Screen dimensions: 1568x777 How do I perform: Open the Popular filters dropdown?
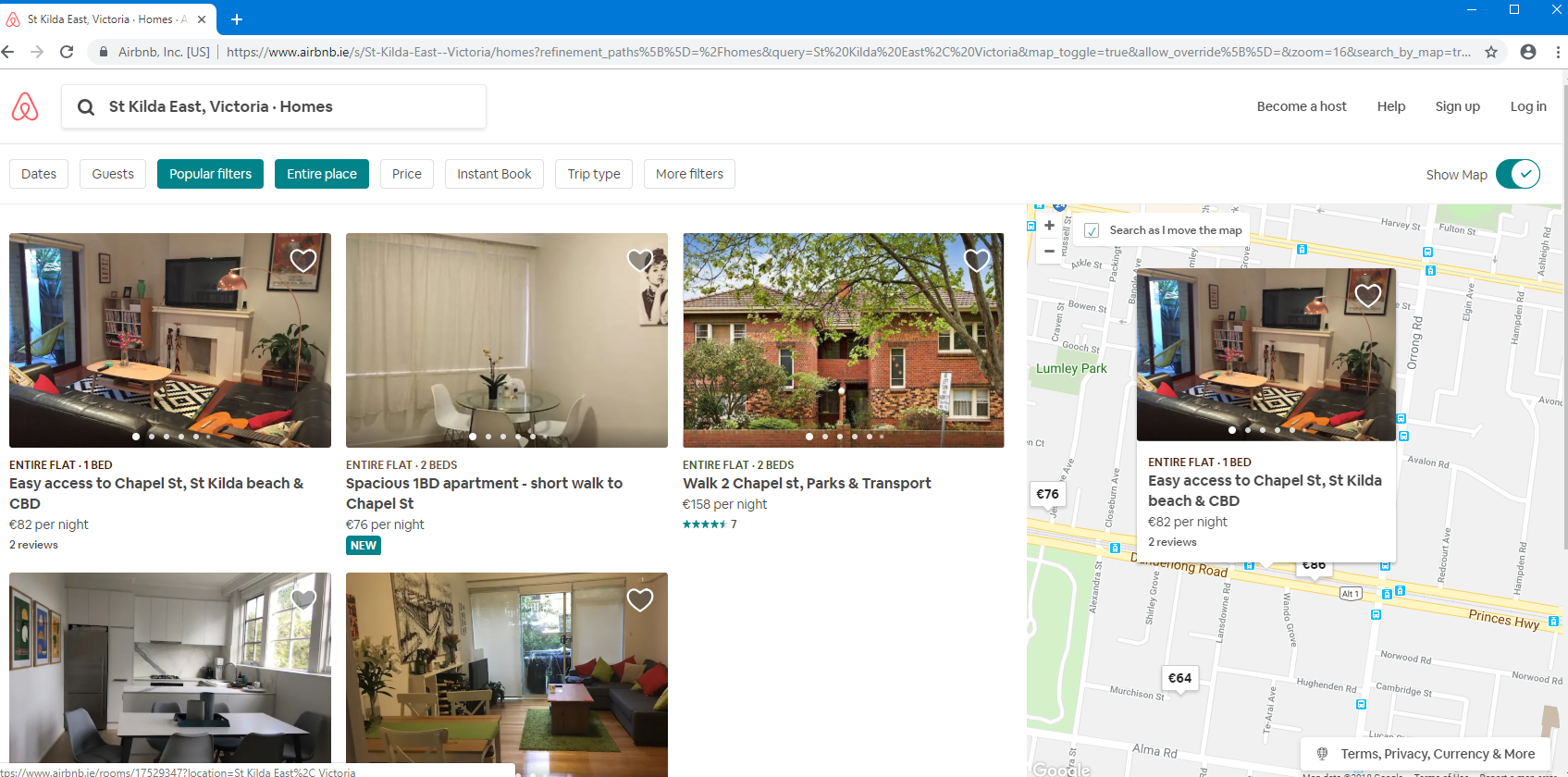tap(211, 174)
